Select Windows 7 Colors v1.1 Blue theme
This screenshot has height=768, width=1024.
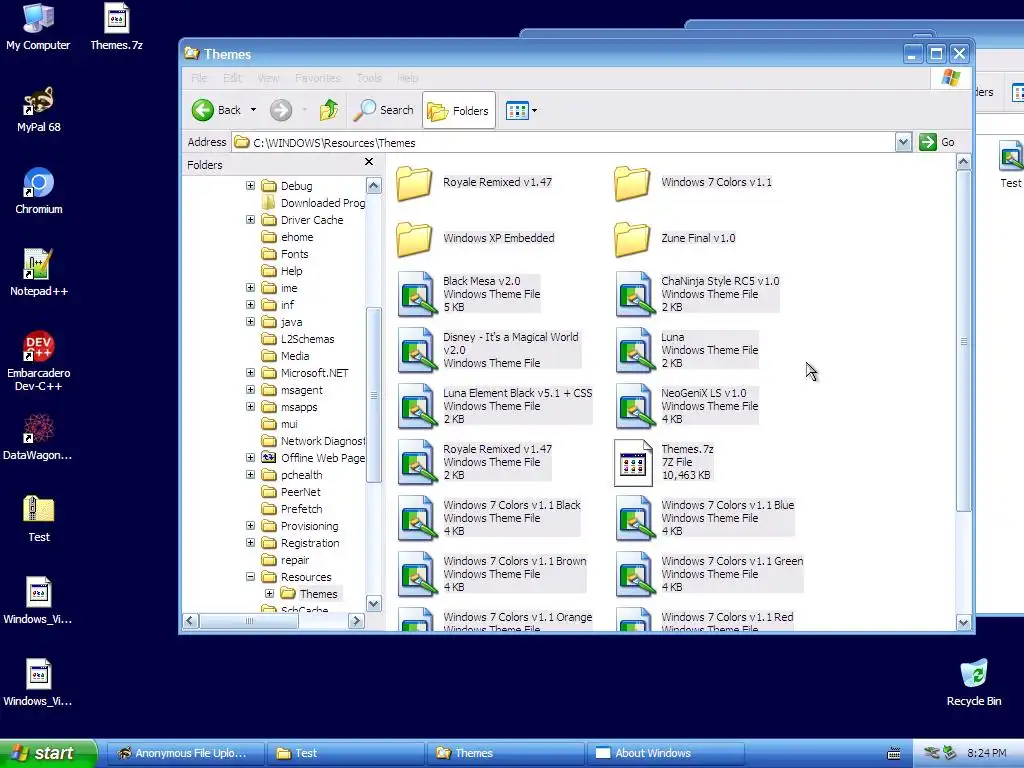(x=705, y=518)
